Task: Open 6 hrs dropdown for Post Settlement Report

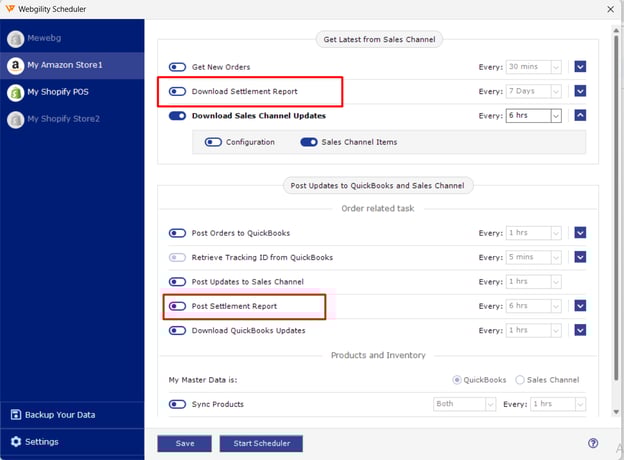Action: point(534,306)
